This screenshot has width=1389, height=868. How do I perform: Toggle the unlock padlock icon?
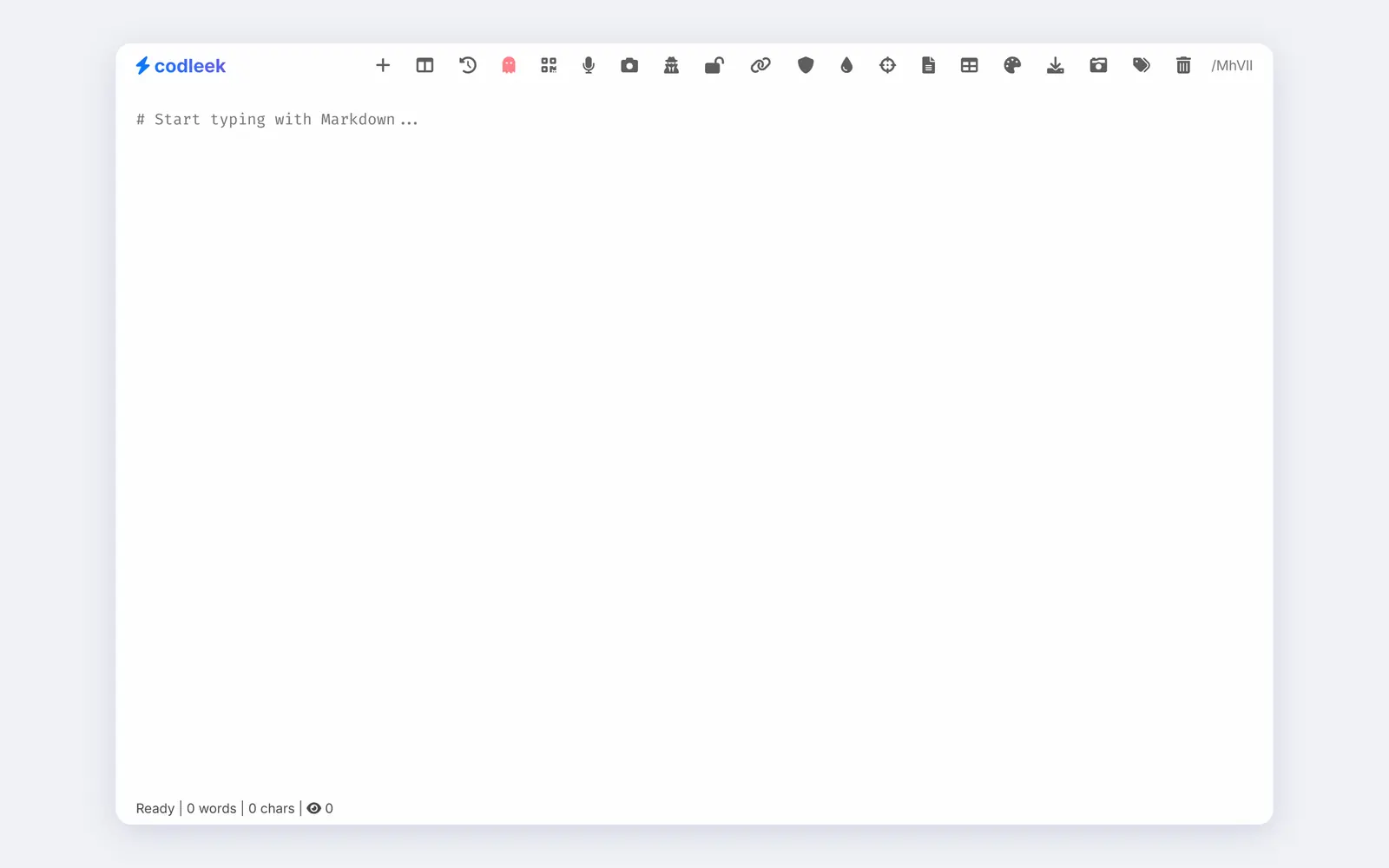[x=714, y=65]
